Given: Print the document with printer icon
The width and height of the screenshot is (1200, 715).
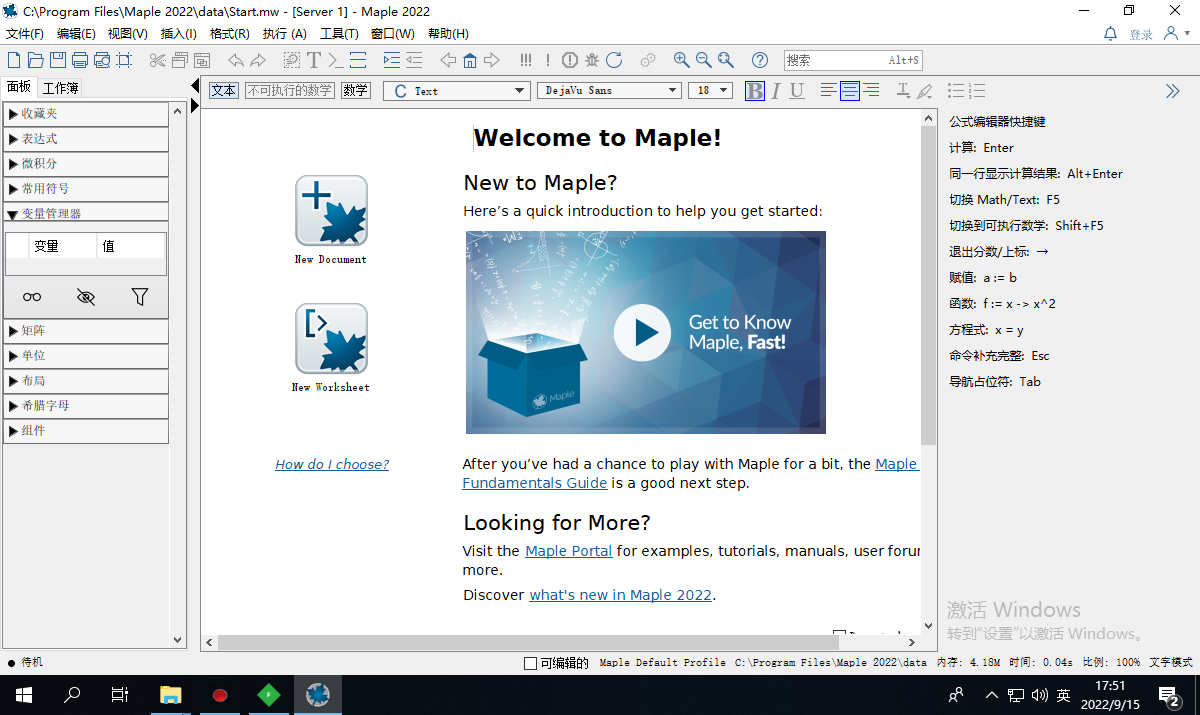Looking at the screenshot, I should (x=79, y=60).
